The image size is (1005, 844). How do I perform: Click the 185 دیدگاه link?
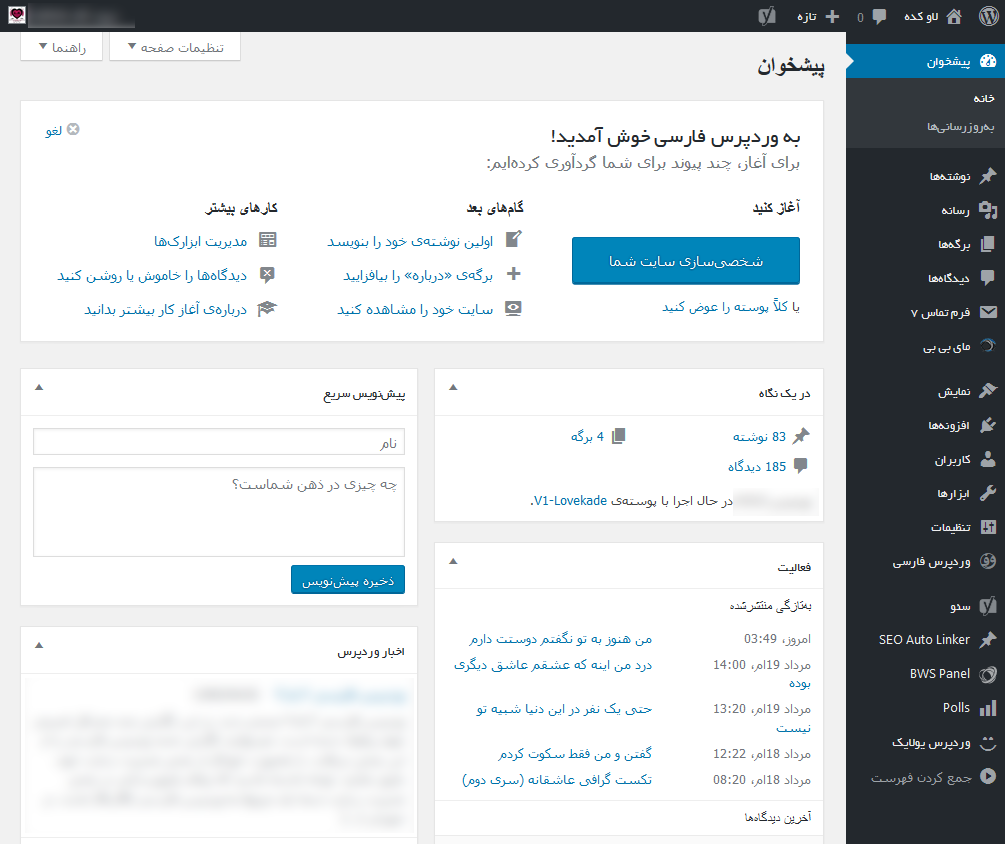(x=756, y=467)
